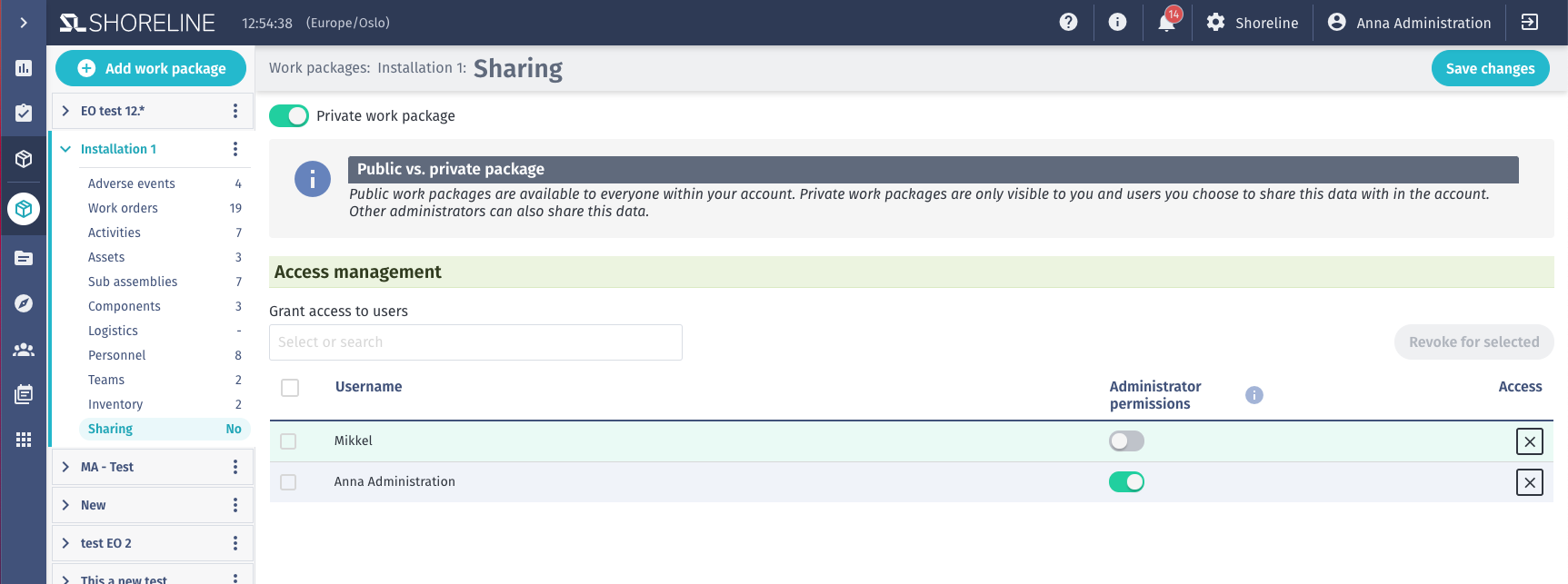This screenshot has width=1568, height=584.
Task: Open the people group sidebar icon
Action: click(24, 349)
